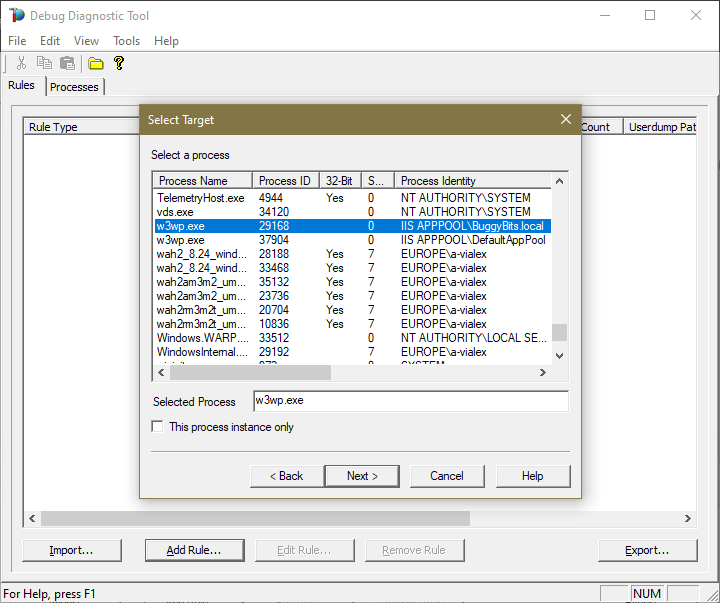Screen dimensions: 720x603
Task: Click process list scroll up arrow
Action: point(559,181)
